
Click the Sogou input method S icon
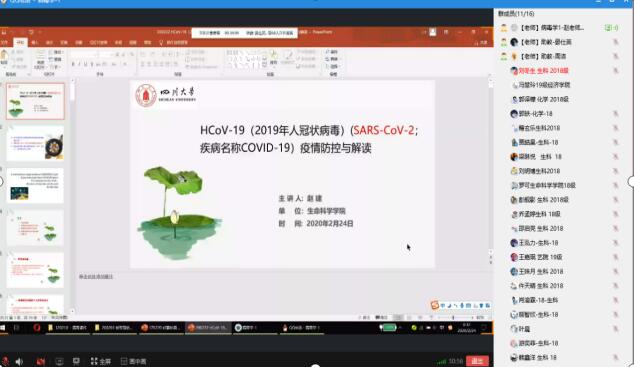click(435, 305)
